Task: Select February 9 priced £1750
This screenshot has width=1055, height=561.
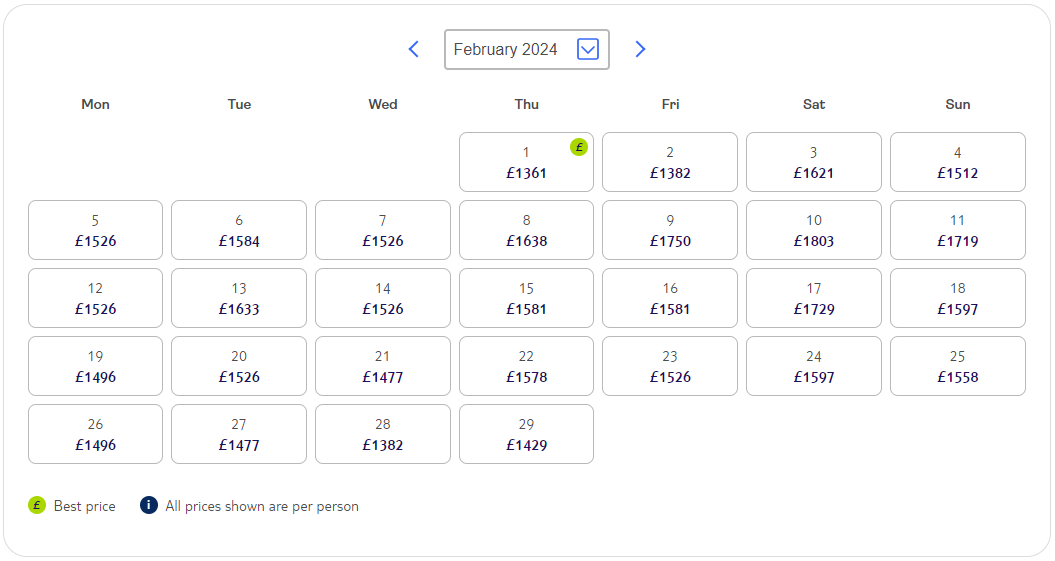Action: coord(670,230)
